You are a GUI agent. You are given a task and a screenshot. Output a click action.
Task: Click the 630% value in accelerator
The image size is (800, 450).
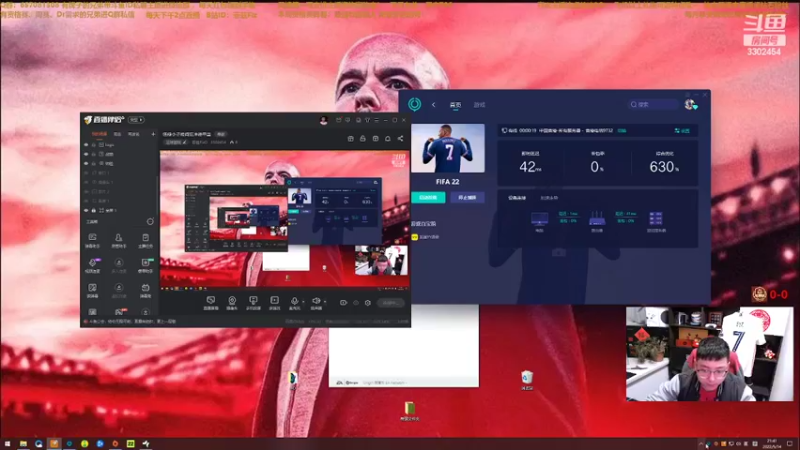click(664, 166)
